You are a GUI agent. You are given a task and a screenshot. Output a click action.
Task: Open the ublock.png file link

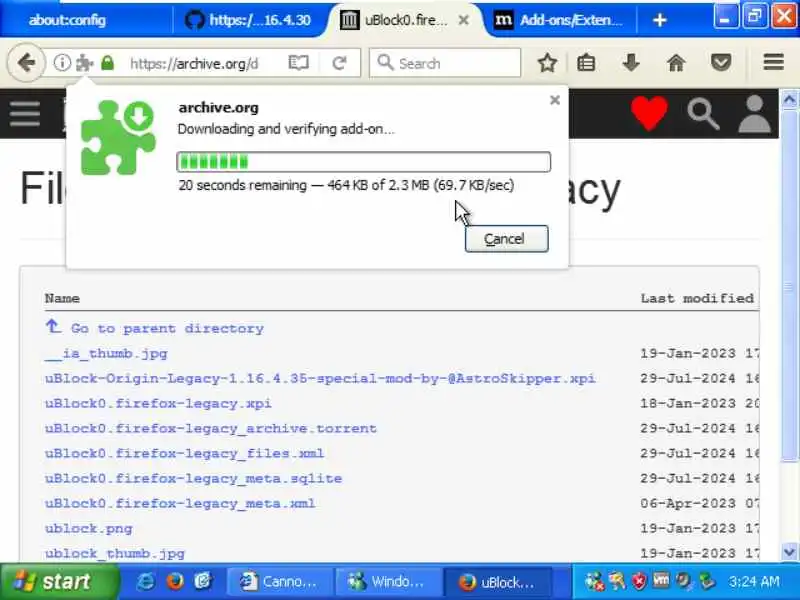89,529
